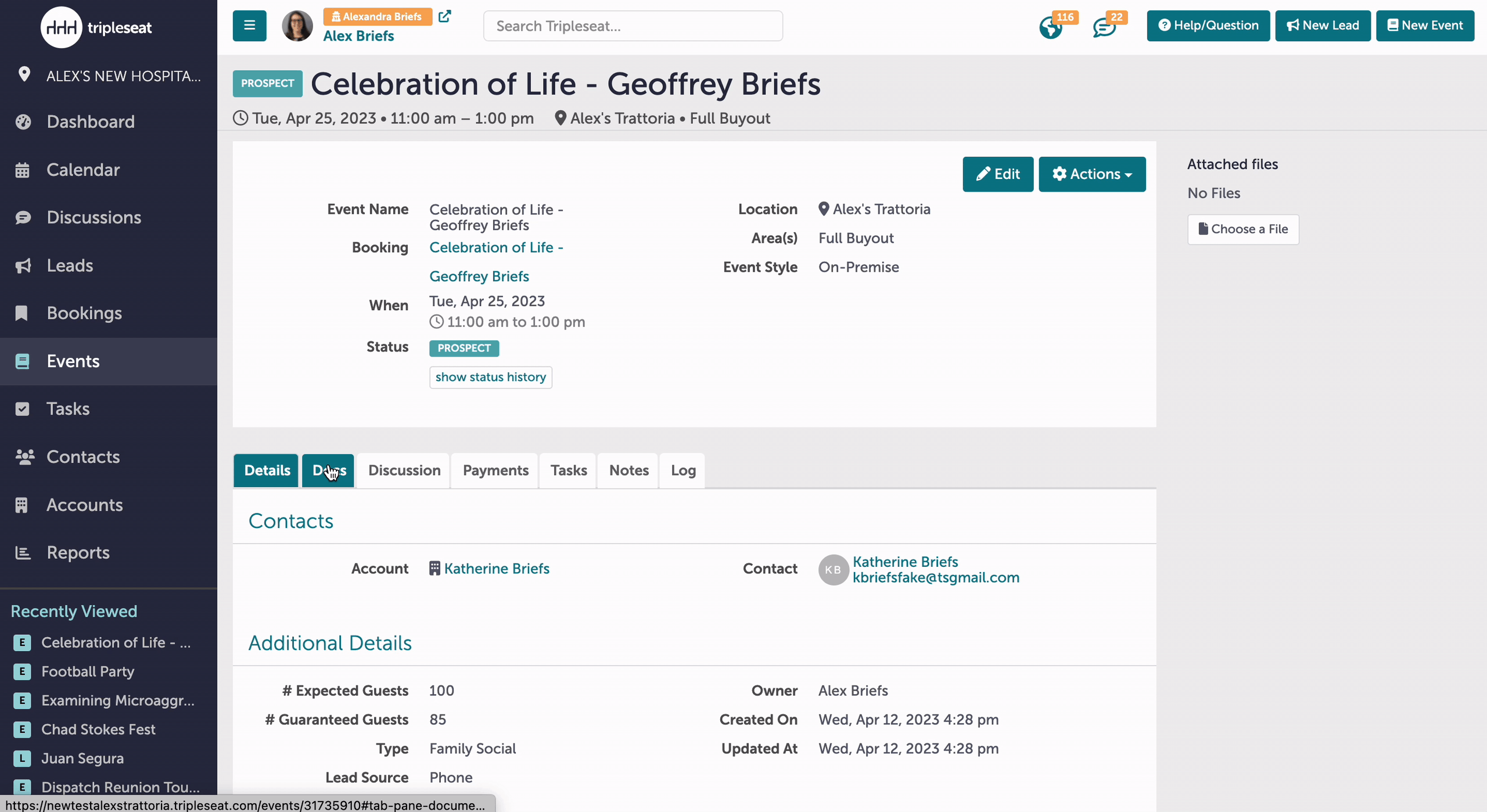Select the Alex's New Hospitality location pin
The image size is (1487, 812).
pos(24,74)
